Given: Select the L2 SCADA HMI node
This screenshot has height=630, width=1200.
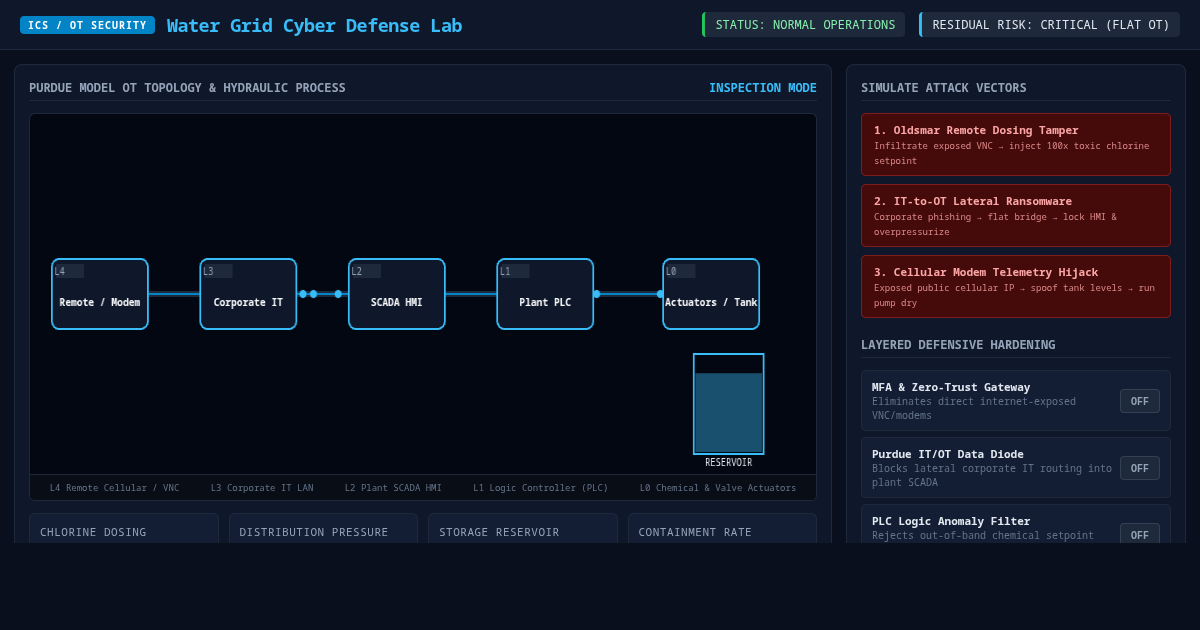Looking at the screenshot, I should point(397,294).
